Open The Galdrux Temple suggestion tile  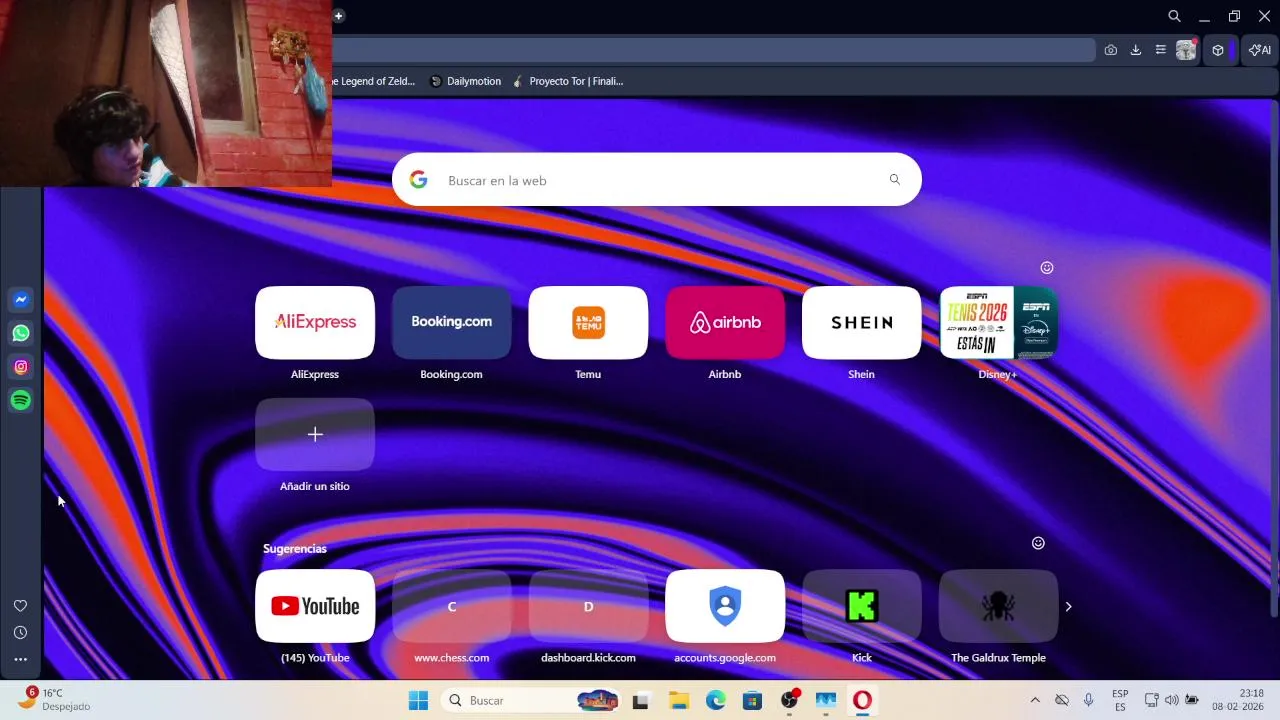[998, 606]
